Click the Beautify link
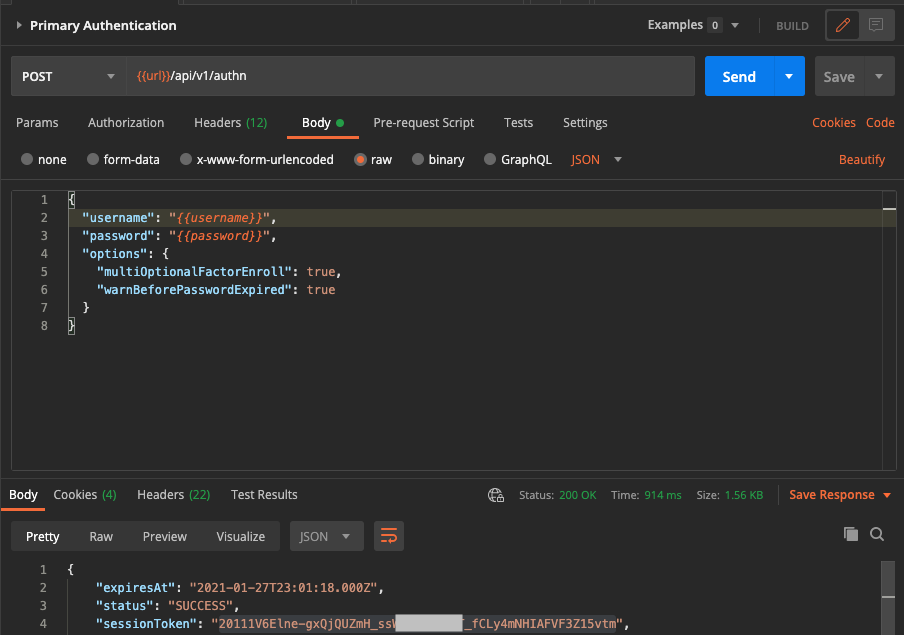The image size is (904, 635). (x=861, y=160)
